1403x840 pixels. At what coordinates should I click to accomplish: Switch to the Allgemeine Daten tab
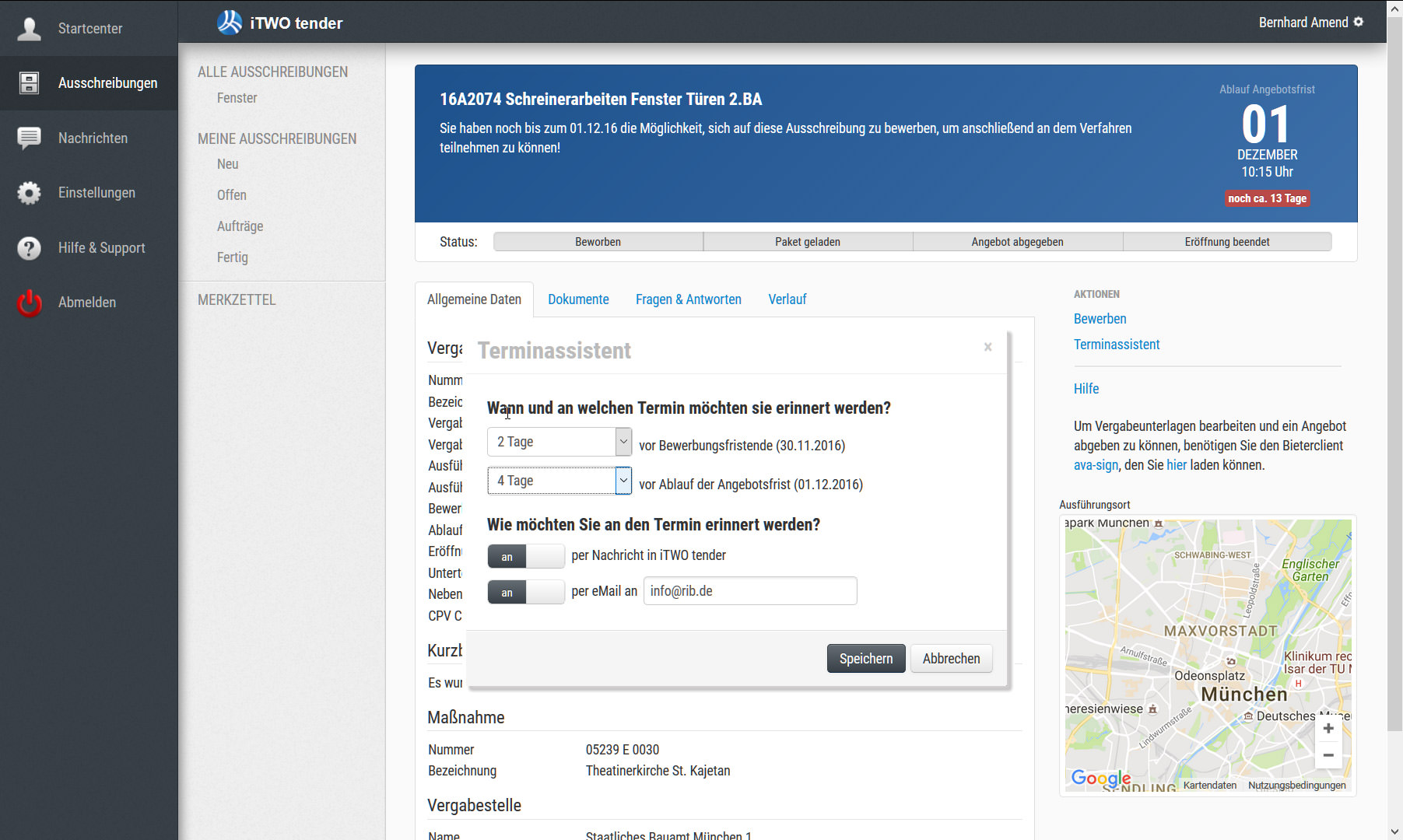(x=474, y=299)
